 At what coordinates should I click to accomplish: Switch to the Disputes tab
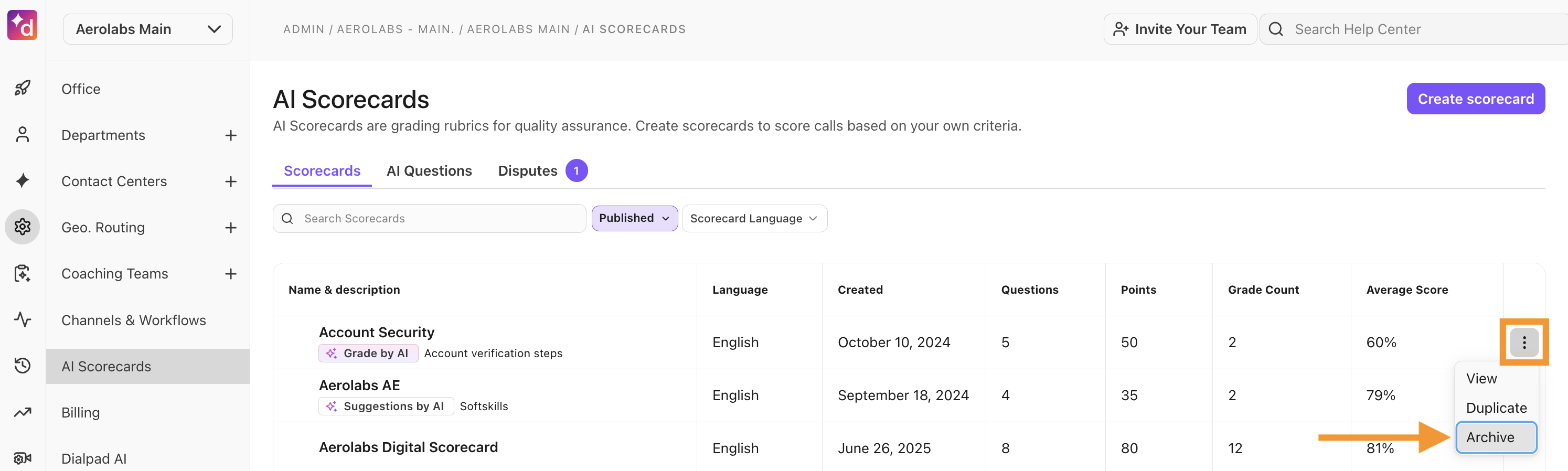(x=528, y=171)
